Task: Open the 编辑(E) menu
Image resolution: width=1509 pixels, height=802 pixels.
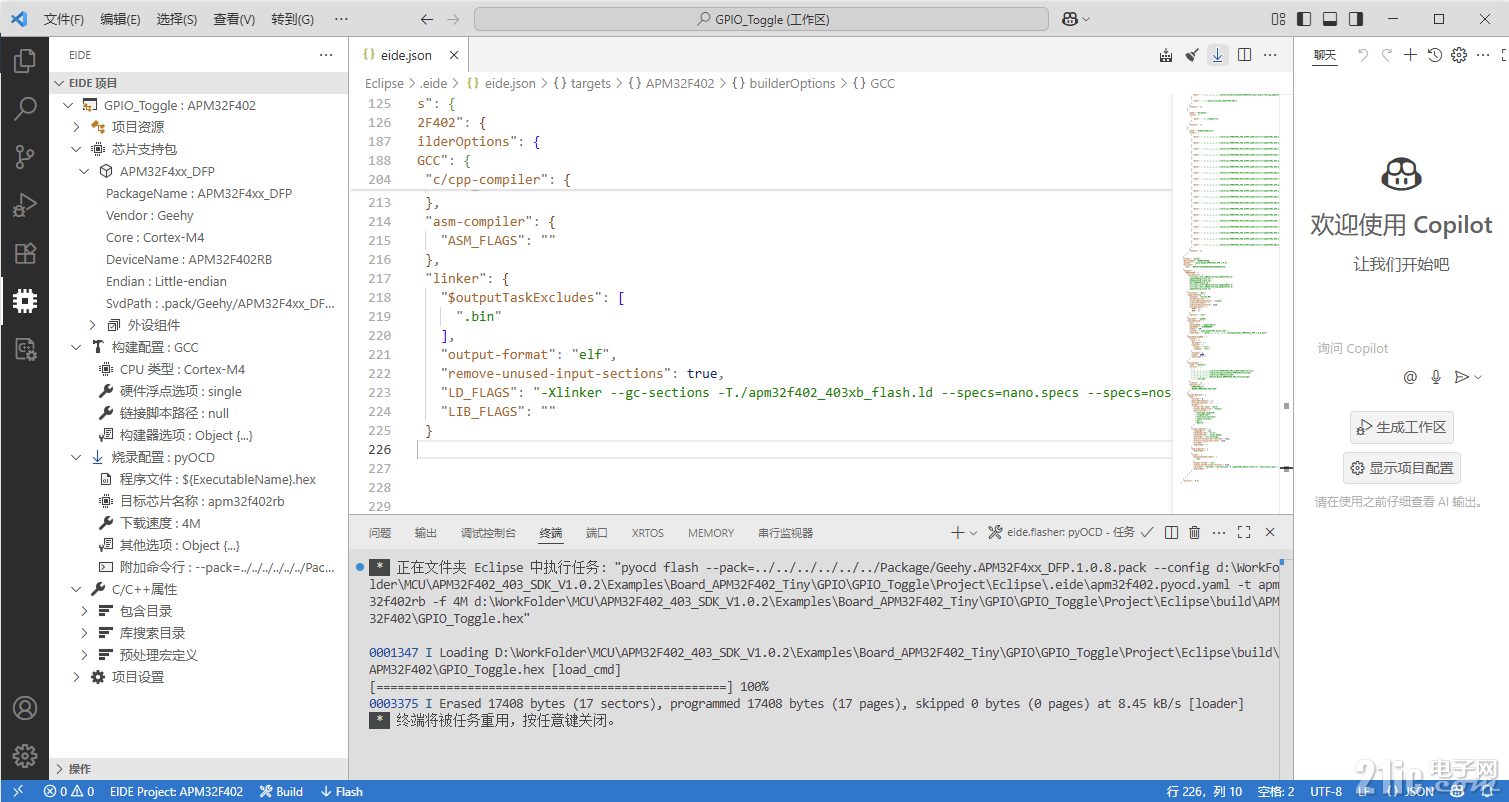Action: click(x=120, y=19)
